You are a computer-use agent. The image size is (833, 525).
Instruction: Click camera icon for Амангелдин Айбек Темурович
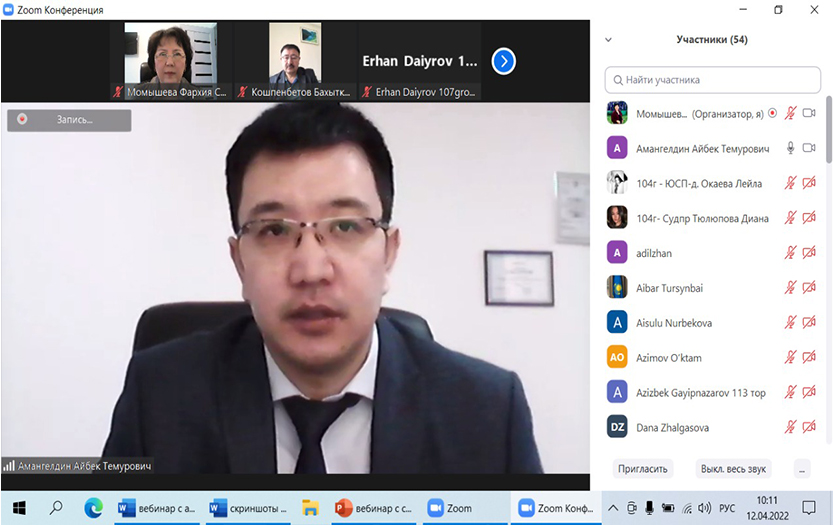coord(809,148)
